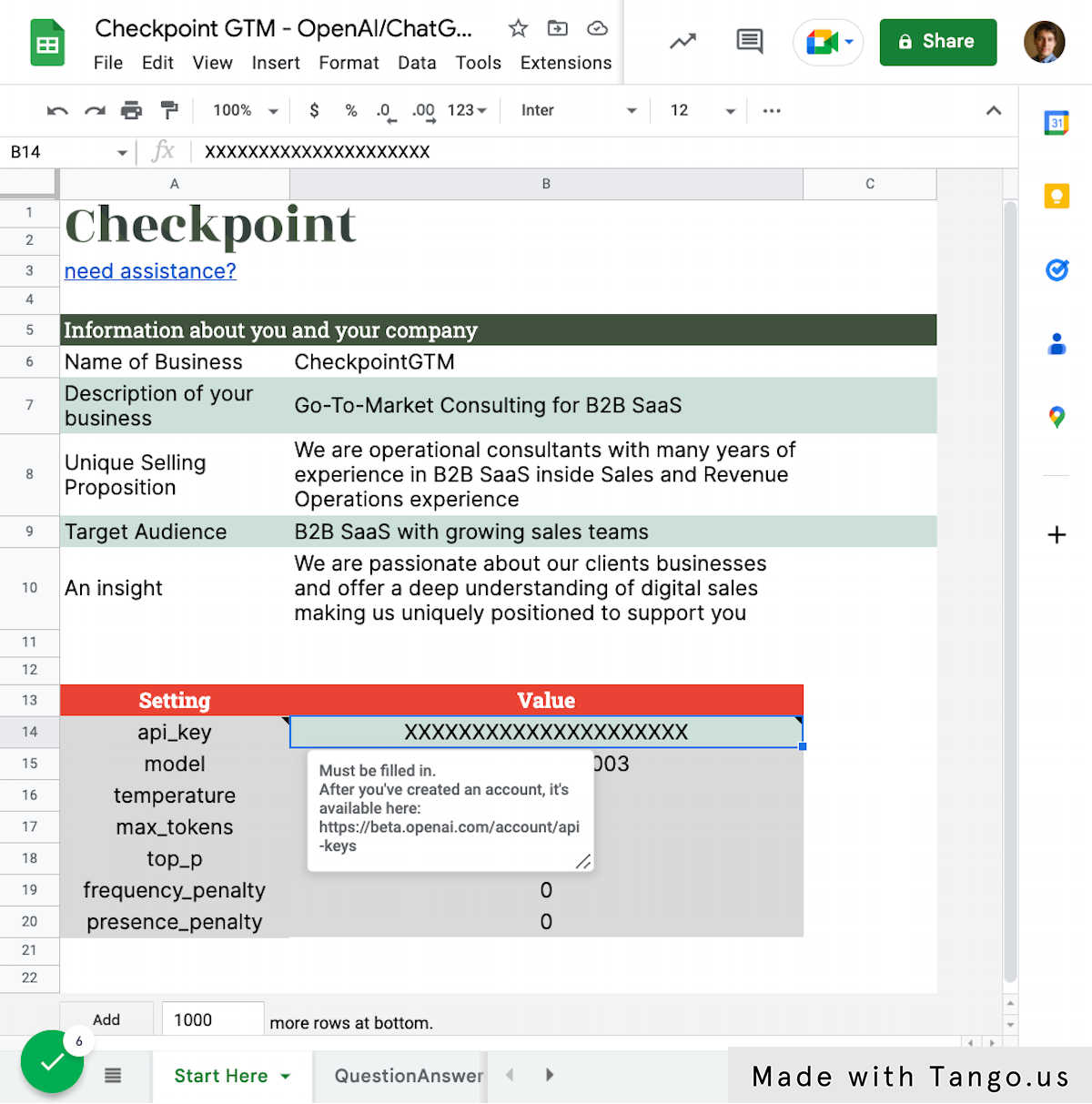
Task: Decrease decimal places
Action: (386, 112)
